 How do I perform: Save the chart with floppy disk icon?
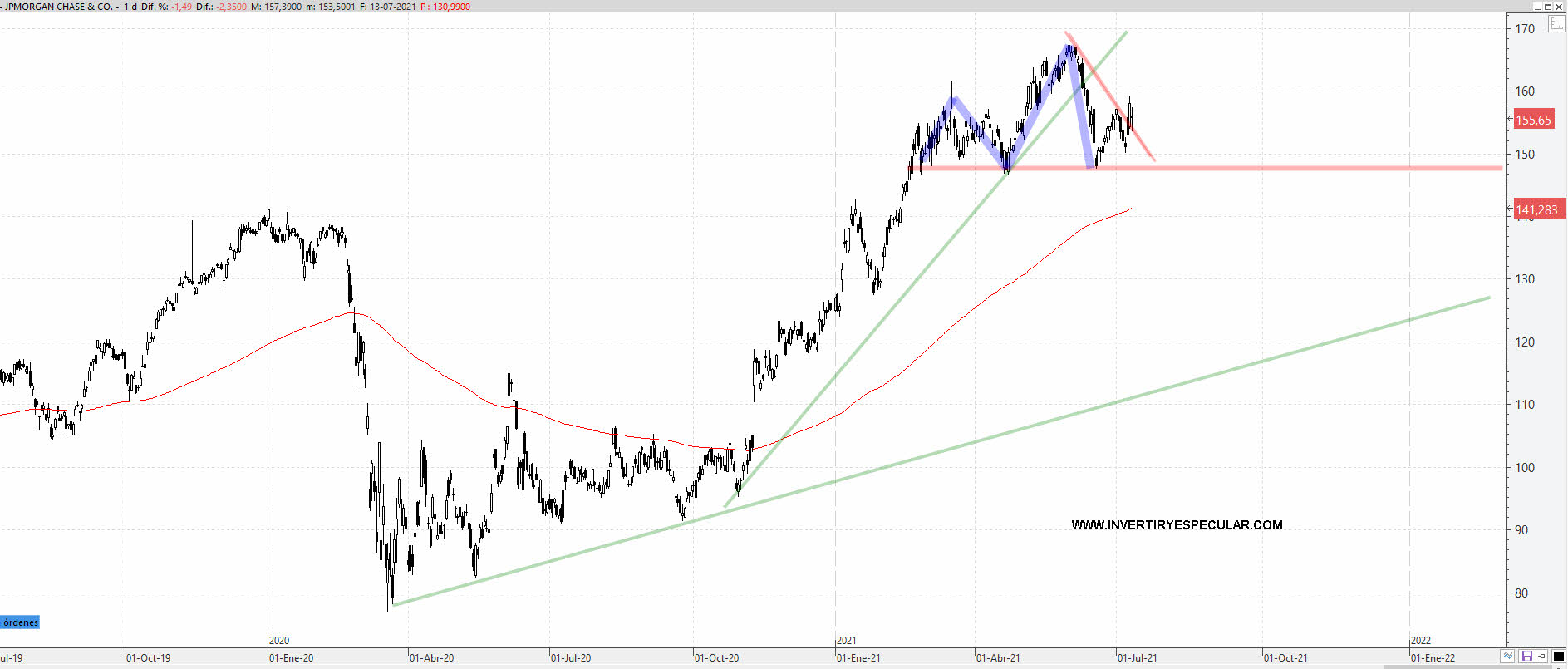(1526, 657)
